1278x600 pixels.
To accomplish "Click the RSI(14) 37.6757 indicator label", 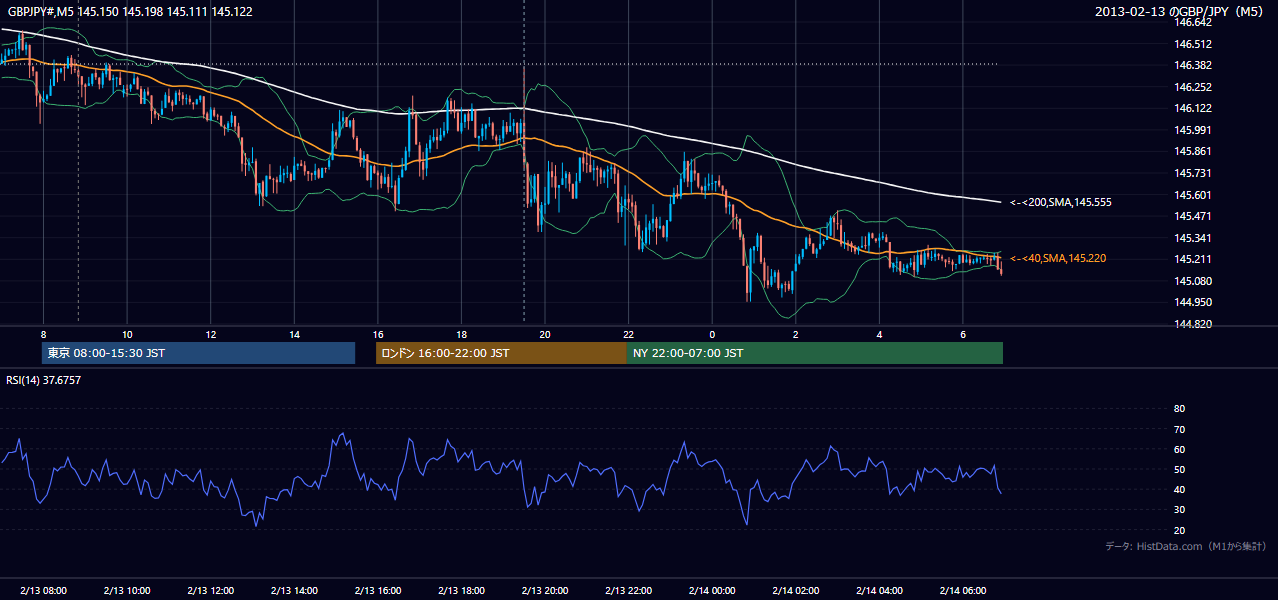I will click(44, 380).
